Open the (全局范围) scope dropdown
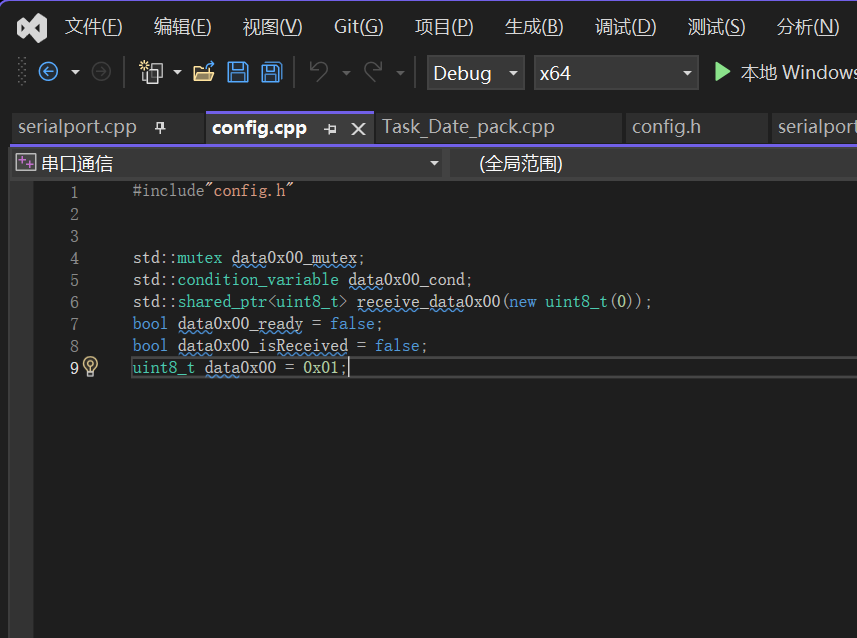 (654, 163)
